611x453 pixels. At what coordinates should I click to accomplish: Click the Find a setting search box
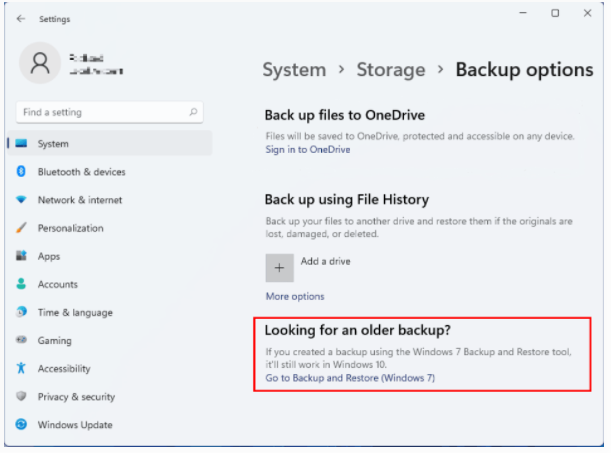click(x=100, y=113)
